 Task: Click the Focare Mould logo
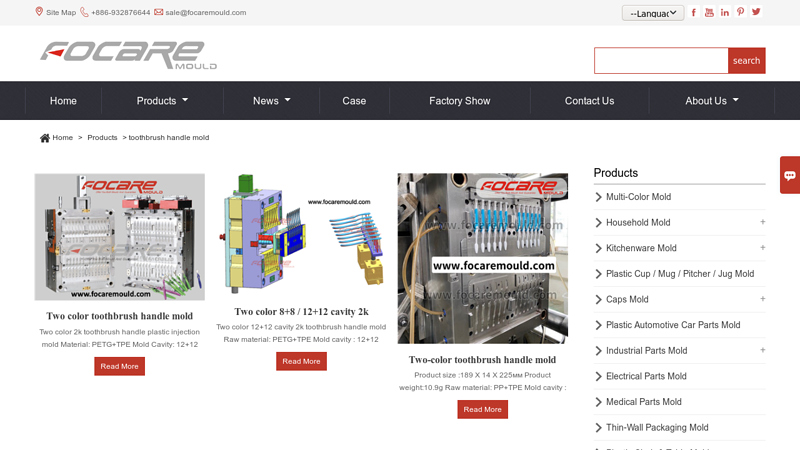(x=129, y=55)
